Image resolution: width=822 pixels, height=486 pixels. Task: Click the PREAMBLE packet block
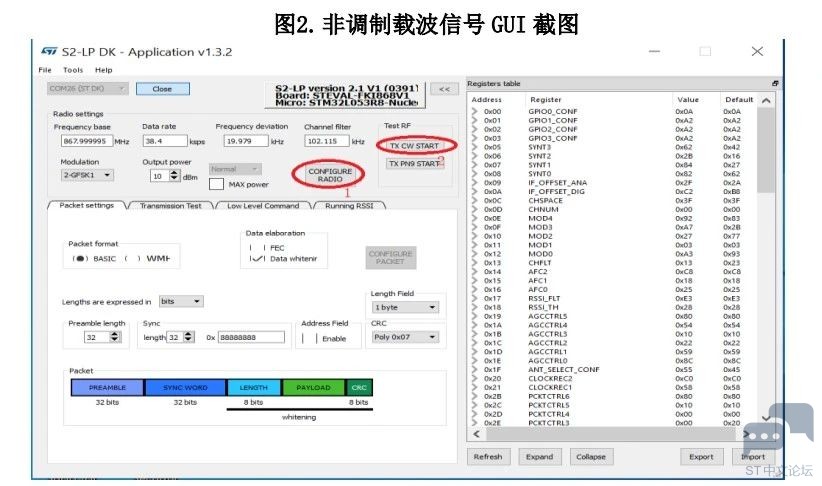click(107, 388)
